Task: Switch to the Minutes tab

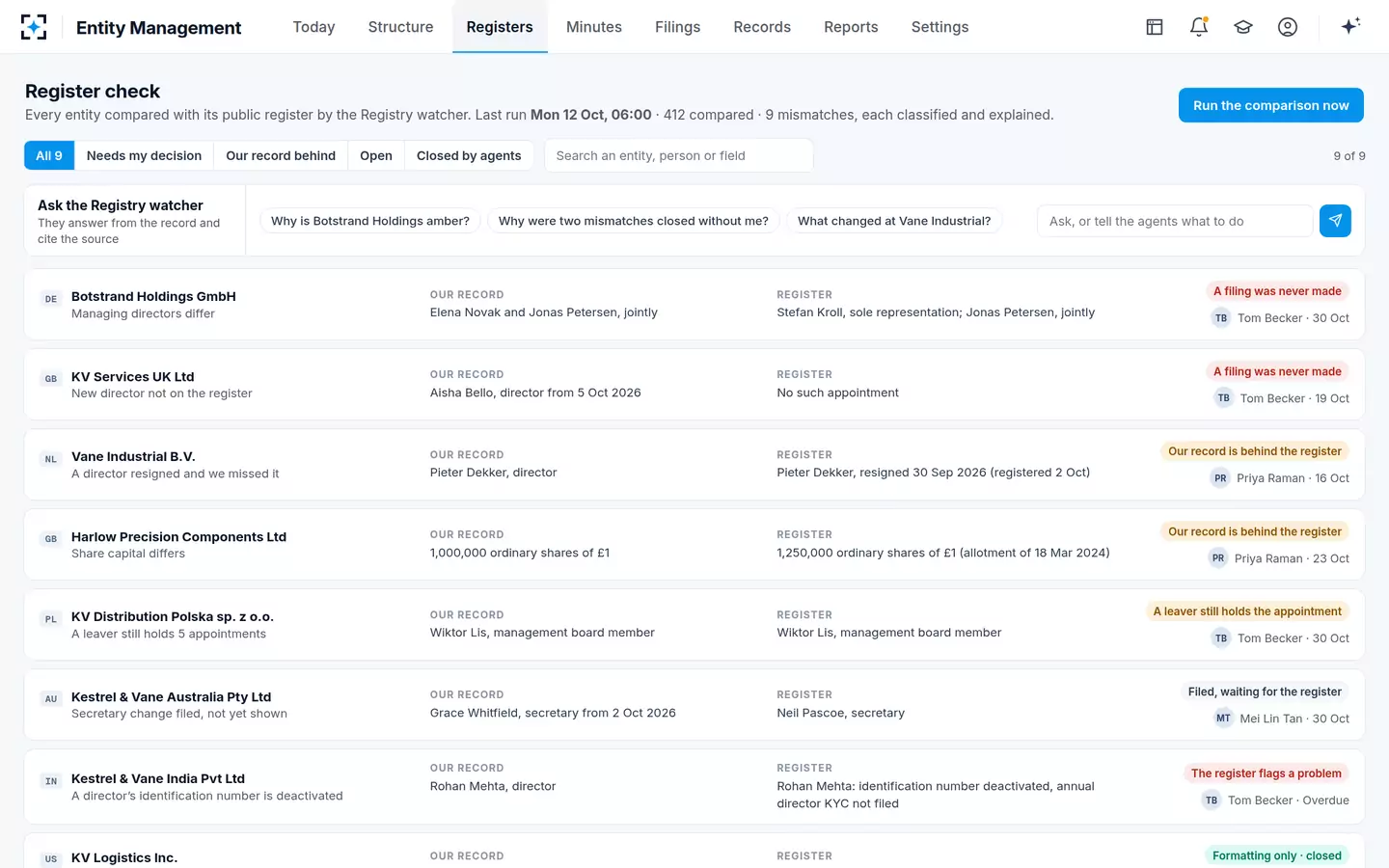Action: pyautogui.click(x=594, y=27)
